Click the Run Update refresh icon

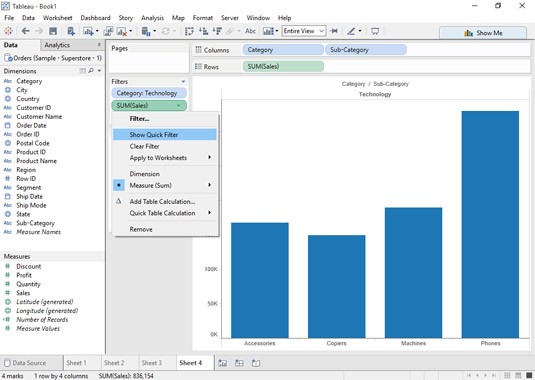tap(165, 31)
